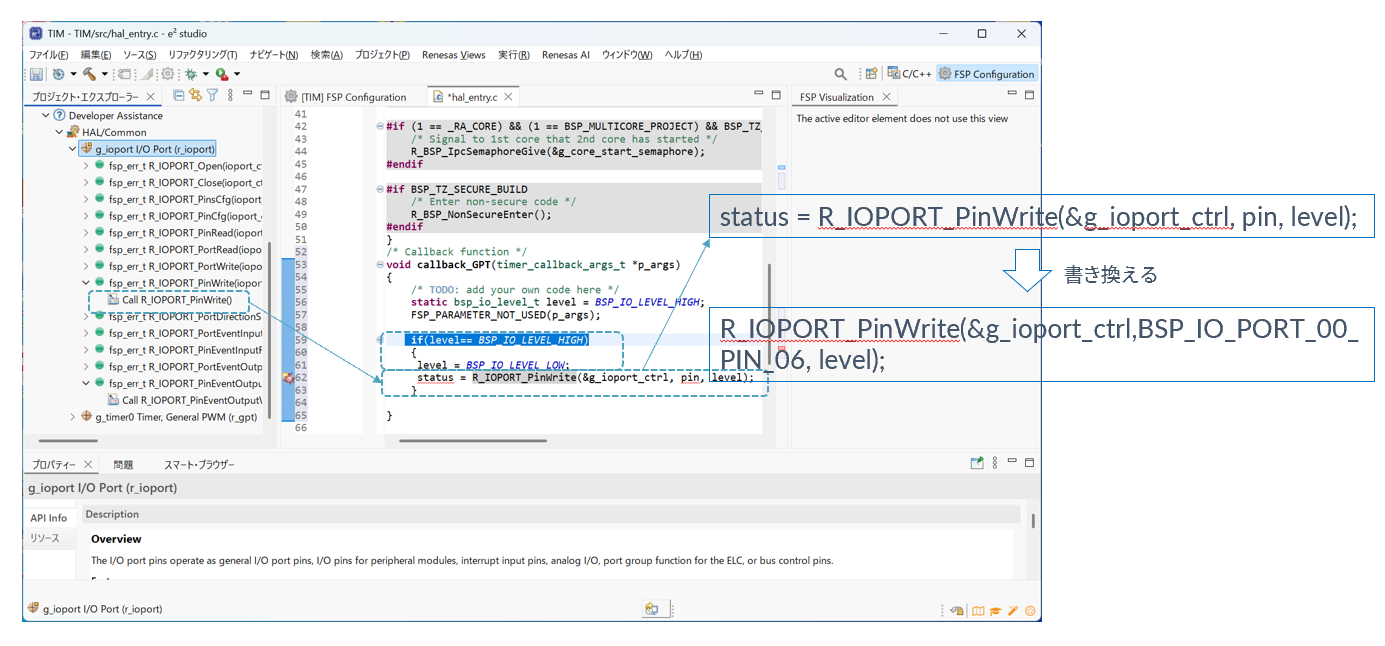Click the hammer Build icon
The height and width of the screenshot is (646, 1385).
(90, 74)
